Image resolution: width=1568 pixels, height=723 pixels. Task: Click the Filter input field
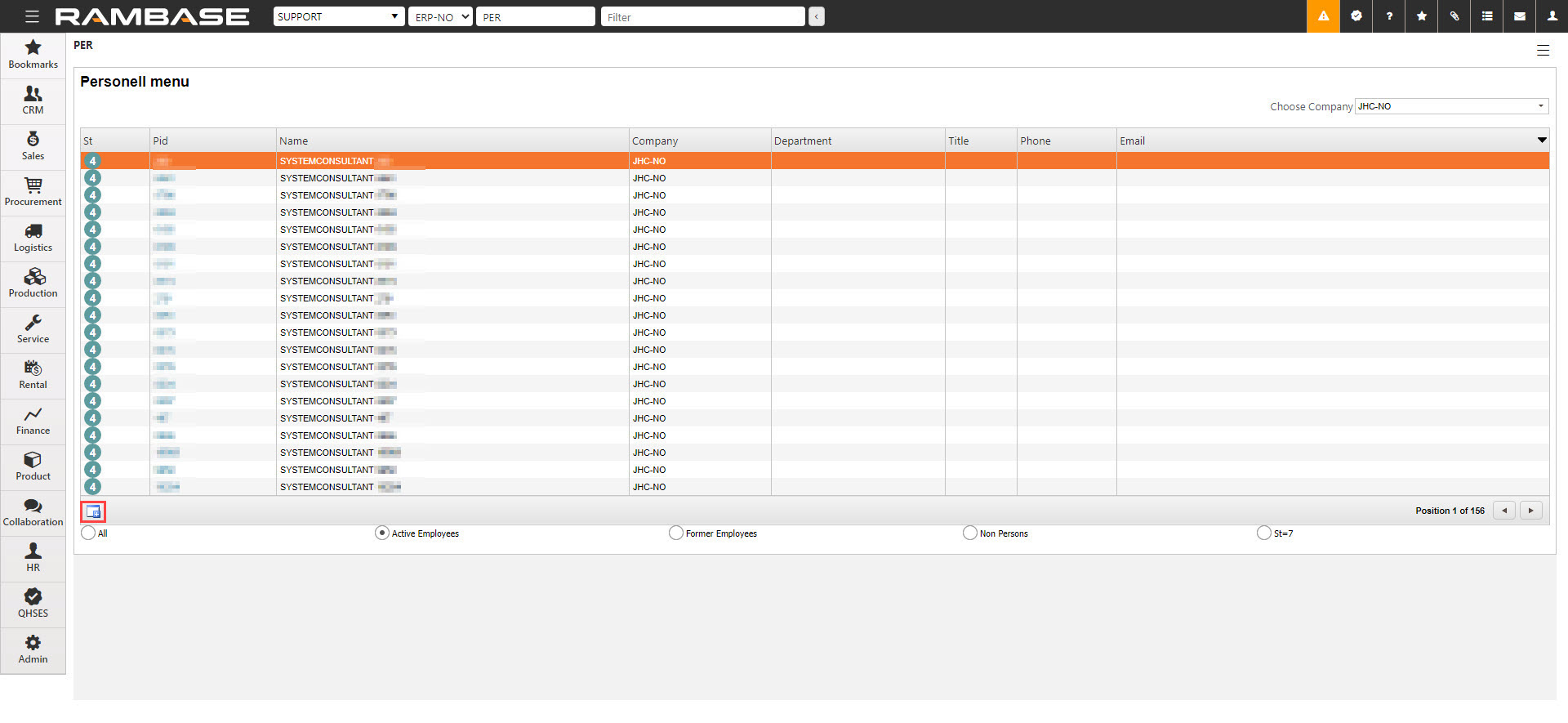(x=702, y=16)
